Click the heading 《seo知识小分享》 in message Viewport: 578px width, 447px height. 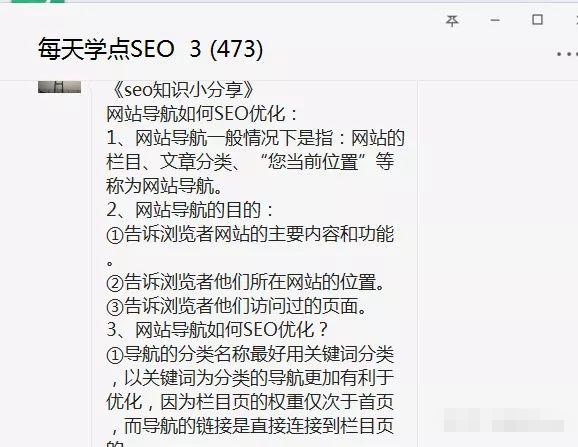pos(181,90)
